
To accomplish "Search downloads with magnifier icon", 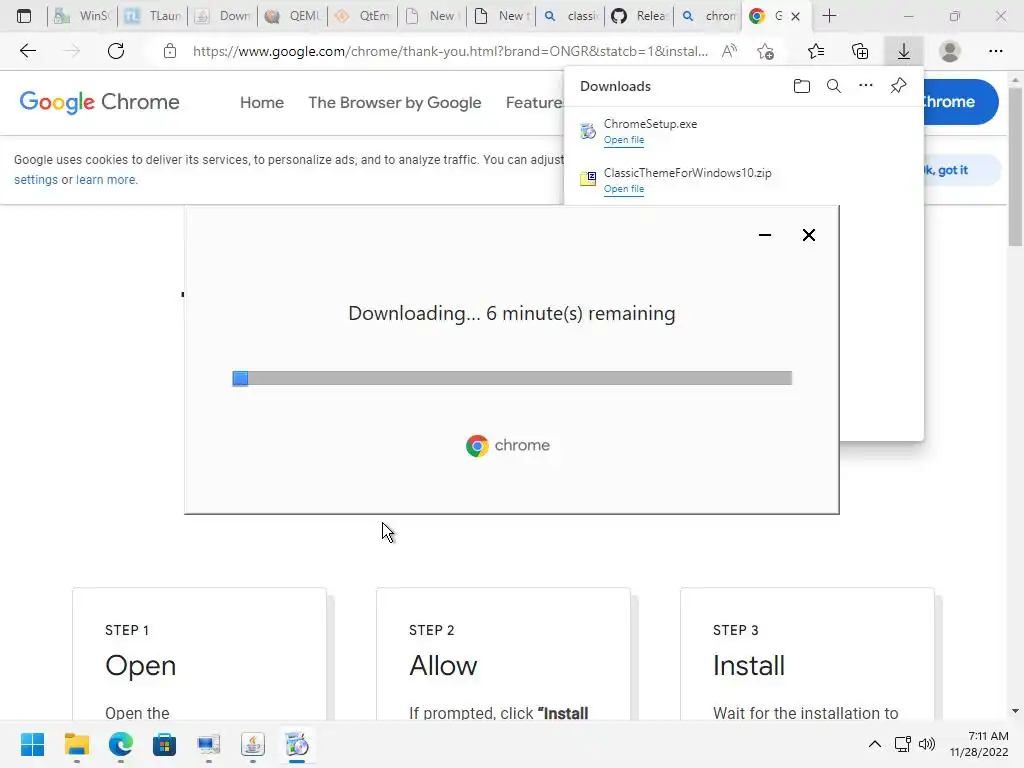I will (x=834, y=86).
